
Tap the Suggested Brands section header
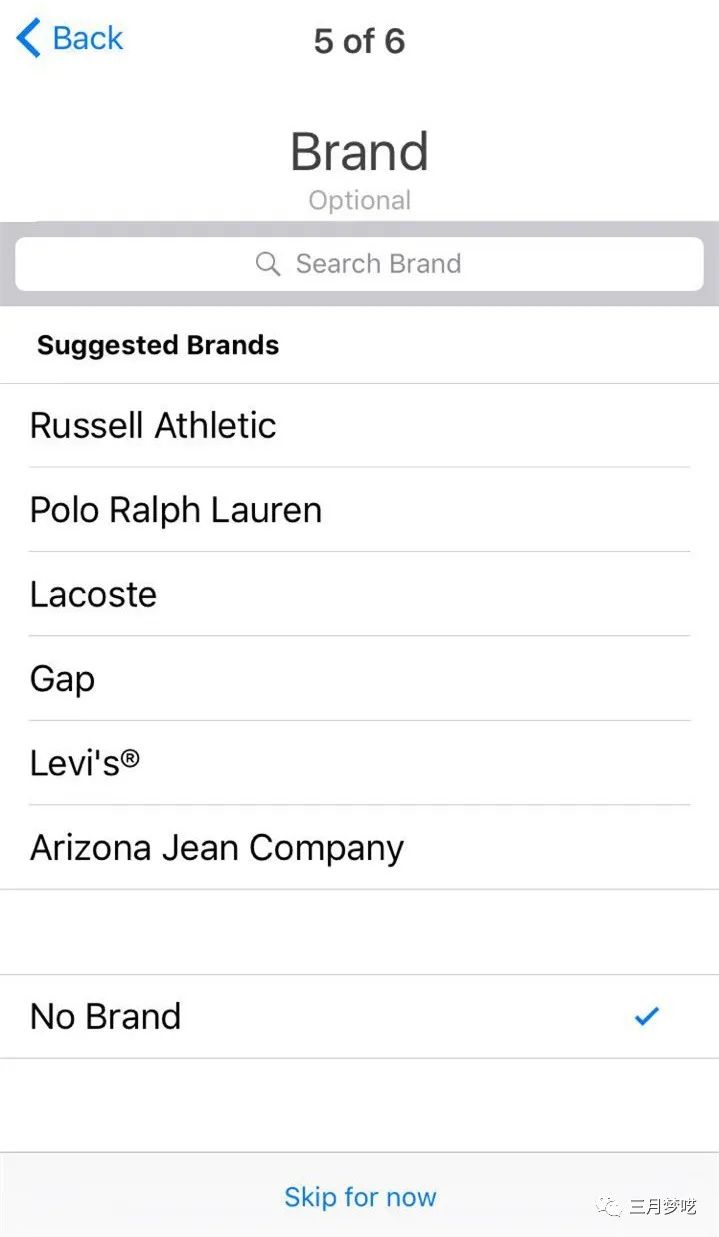[x=158, y=346]
